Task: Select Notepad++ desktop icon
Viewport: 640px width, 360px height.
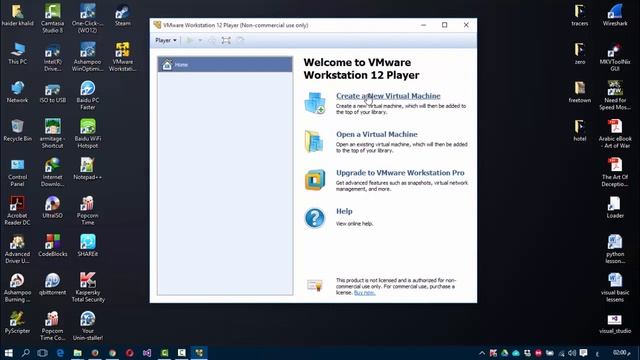Action: pos(88,169)
